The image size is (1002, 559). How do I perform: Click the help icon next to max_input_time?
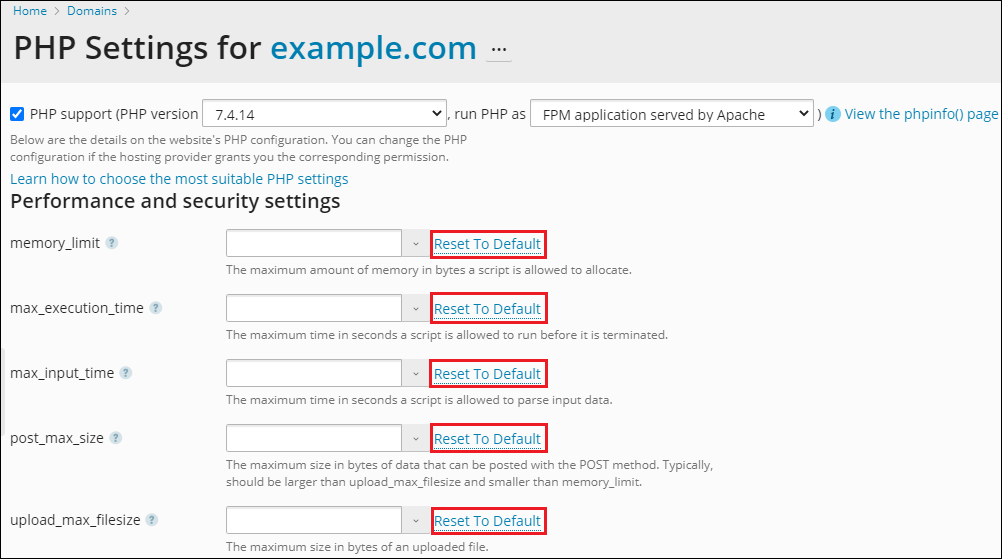(x=126, y=373)
